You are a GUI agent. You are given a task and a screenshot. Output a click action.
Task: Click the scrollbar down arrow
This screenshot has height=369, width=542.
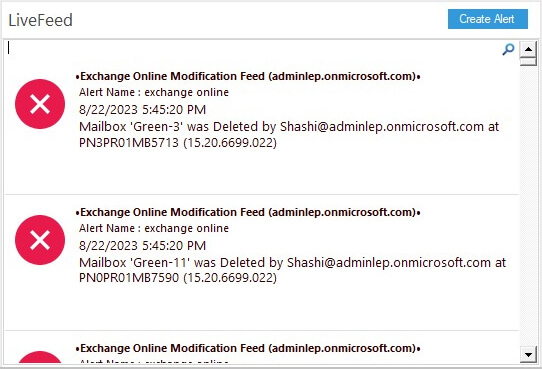[x=528, y=354]
